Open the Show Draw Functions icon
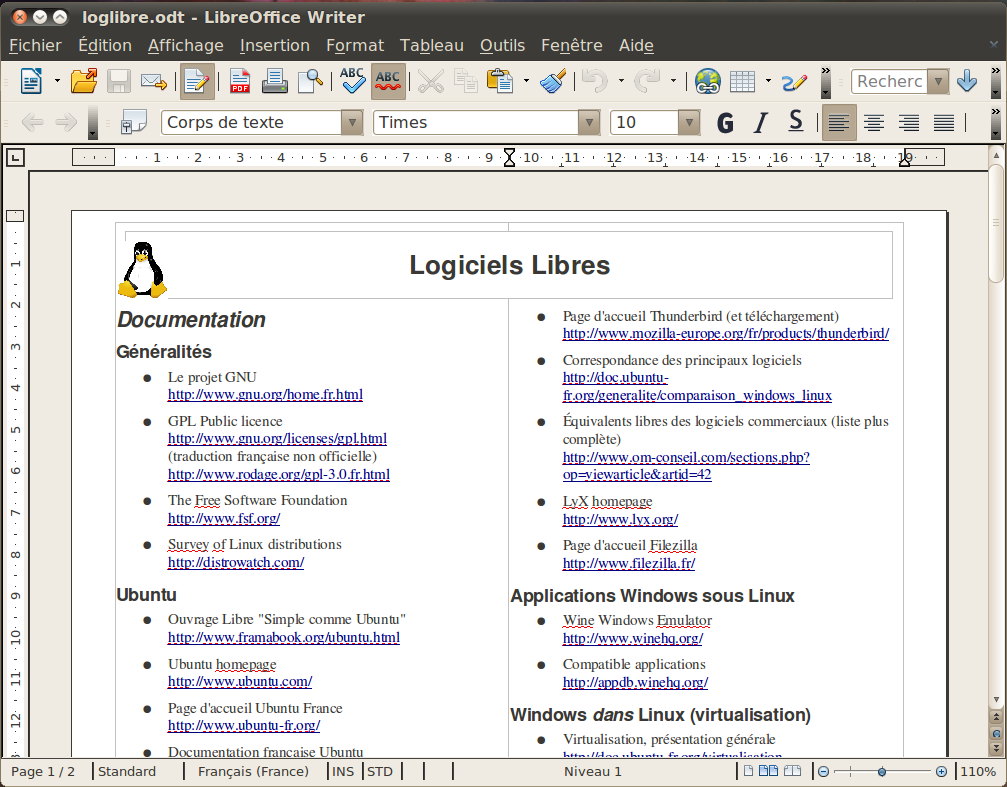1007x787 pixels. tap(794, 81)
